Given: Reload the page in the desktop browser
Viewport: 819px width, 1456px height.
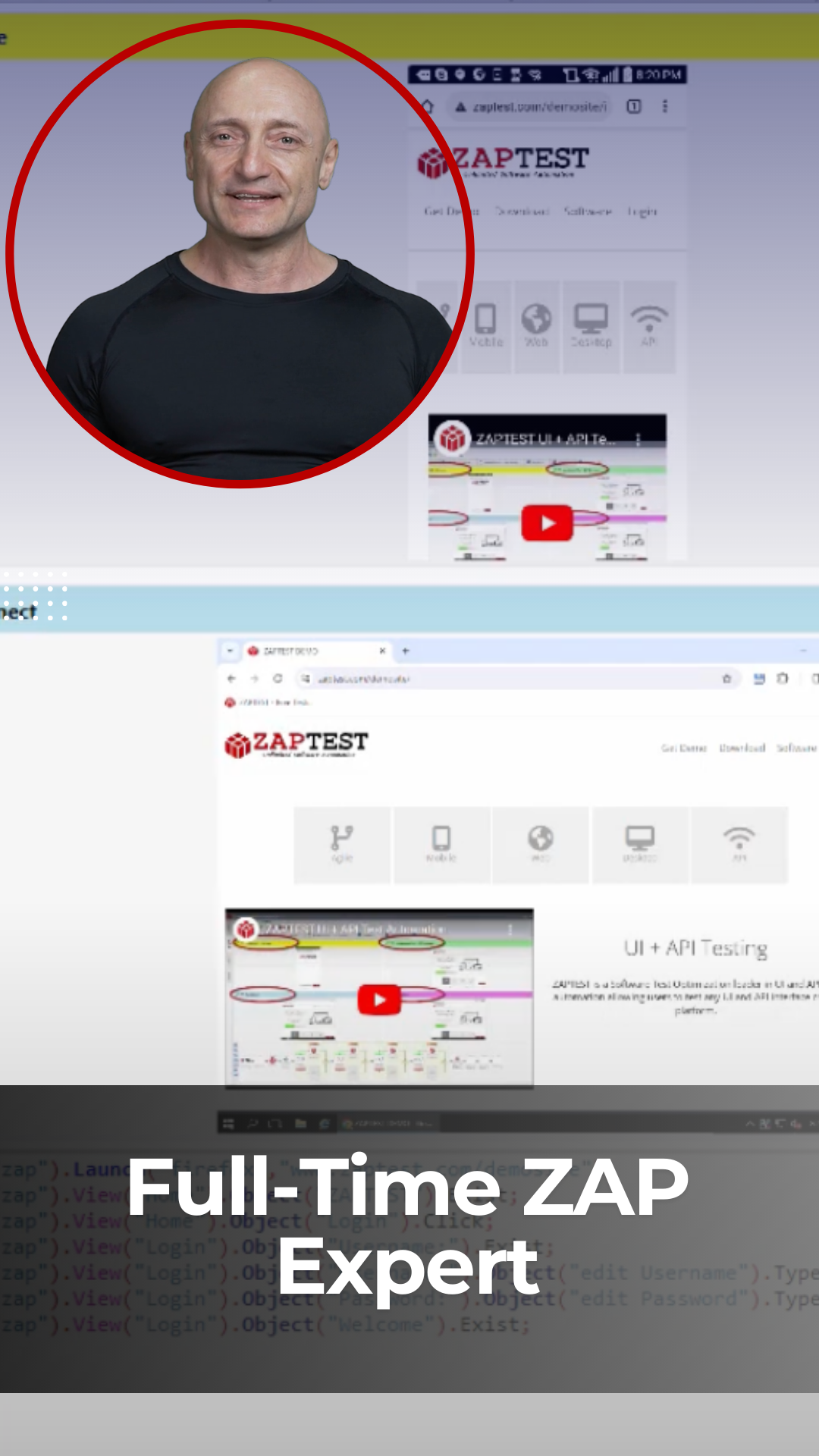Looking at the screenshot, I should coord(278,679).
